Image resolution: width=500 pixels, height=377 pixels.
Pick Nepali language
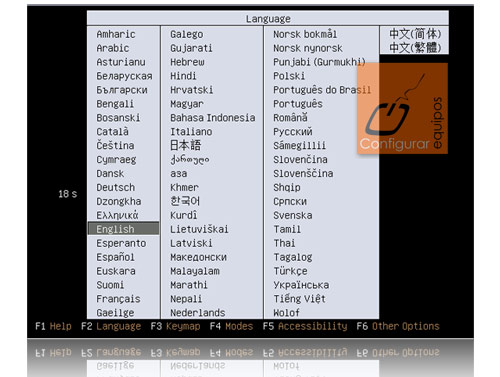(x=186, y=299)
